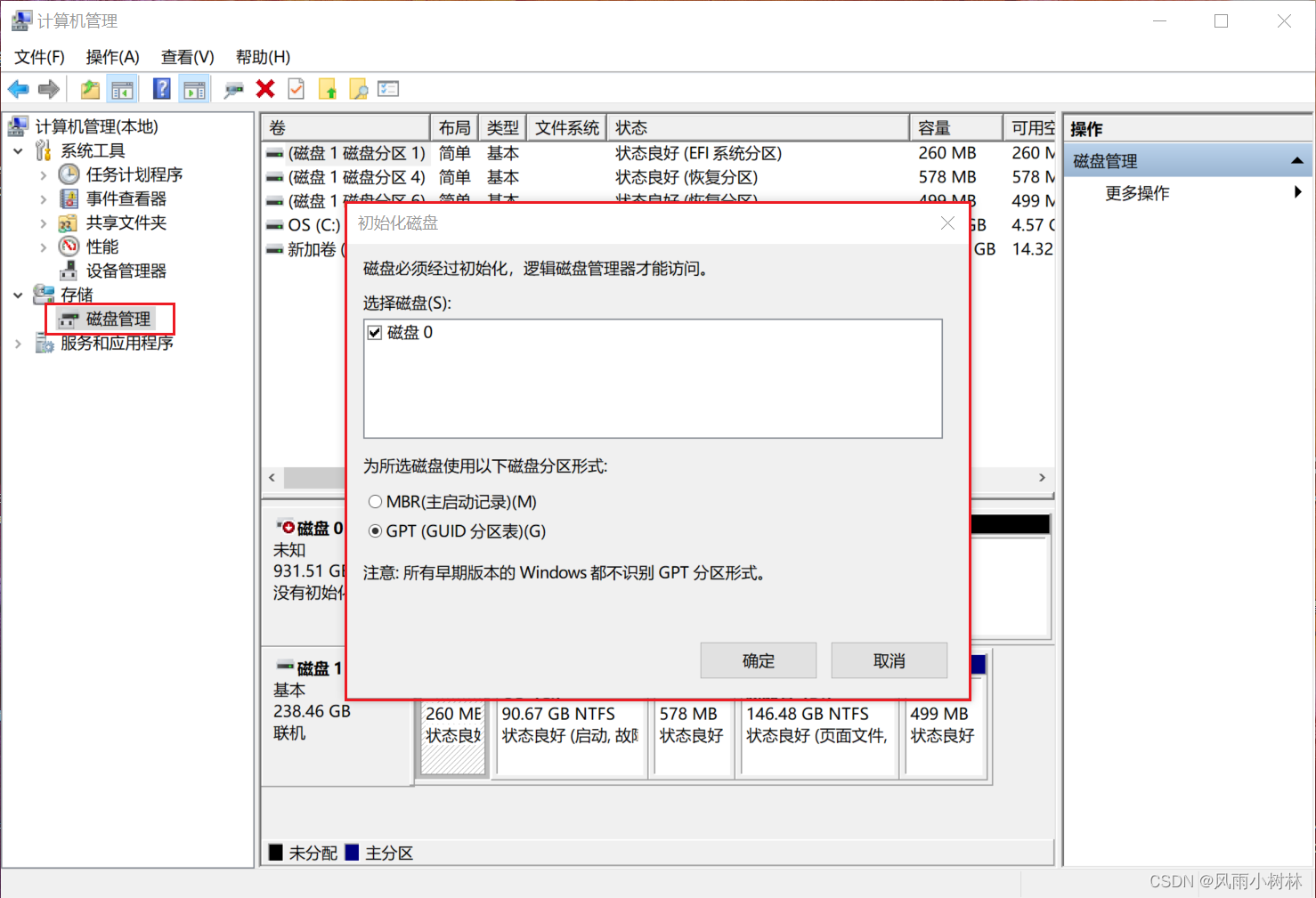The width and height of the screenshot is (1316, 898).
Task: Click 确定 to initialize disk
Action: pos(759,660)
